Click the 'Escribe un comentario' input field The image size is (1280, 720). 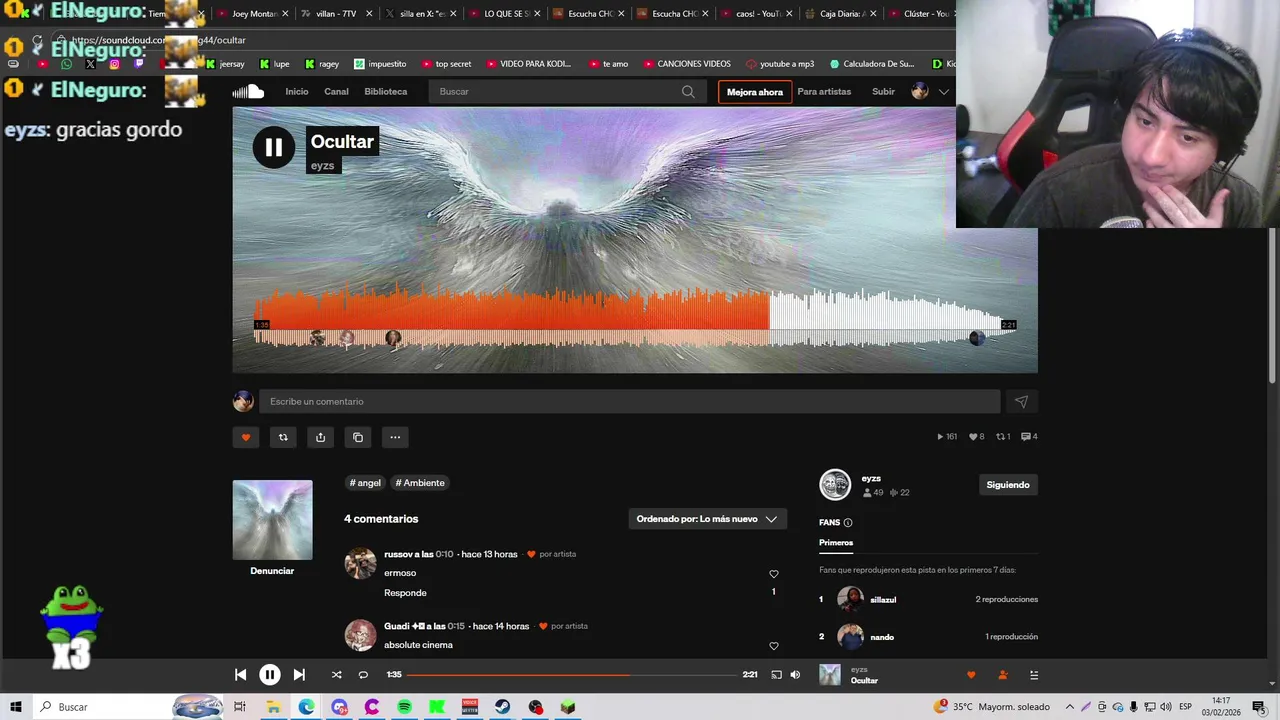pos(630,402)
